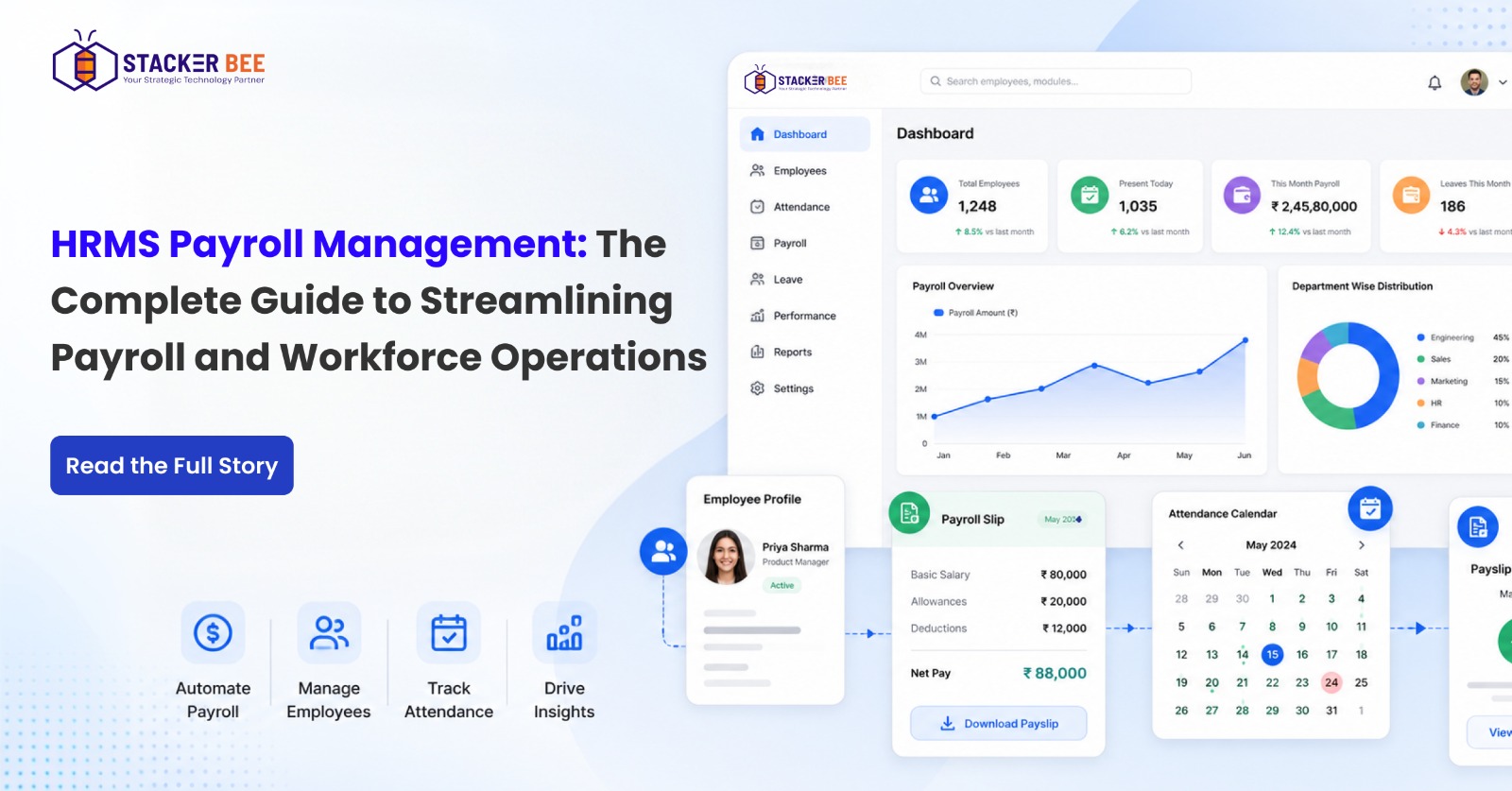Click the Payroll Amount legend marker
The width and height of the screenshot is (1512, 791).
tap(938, 313)
